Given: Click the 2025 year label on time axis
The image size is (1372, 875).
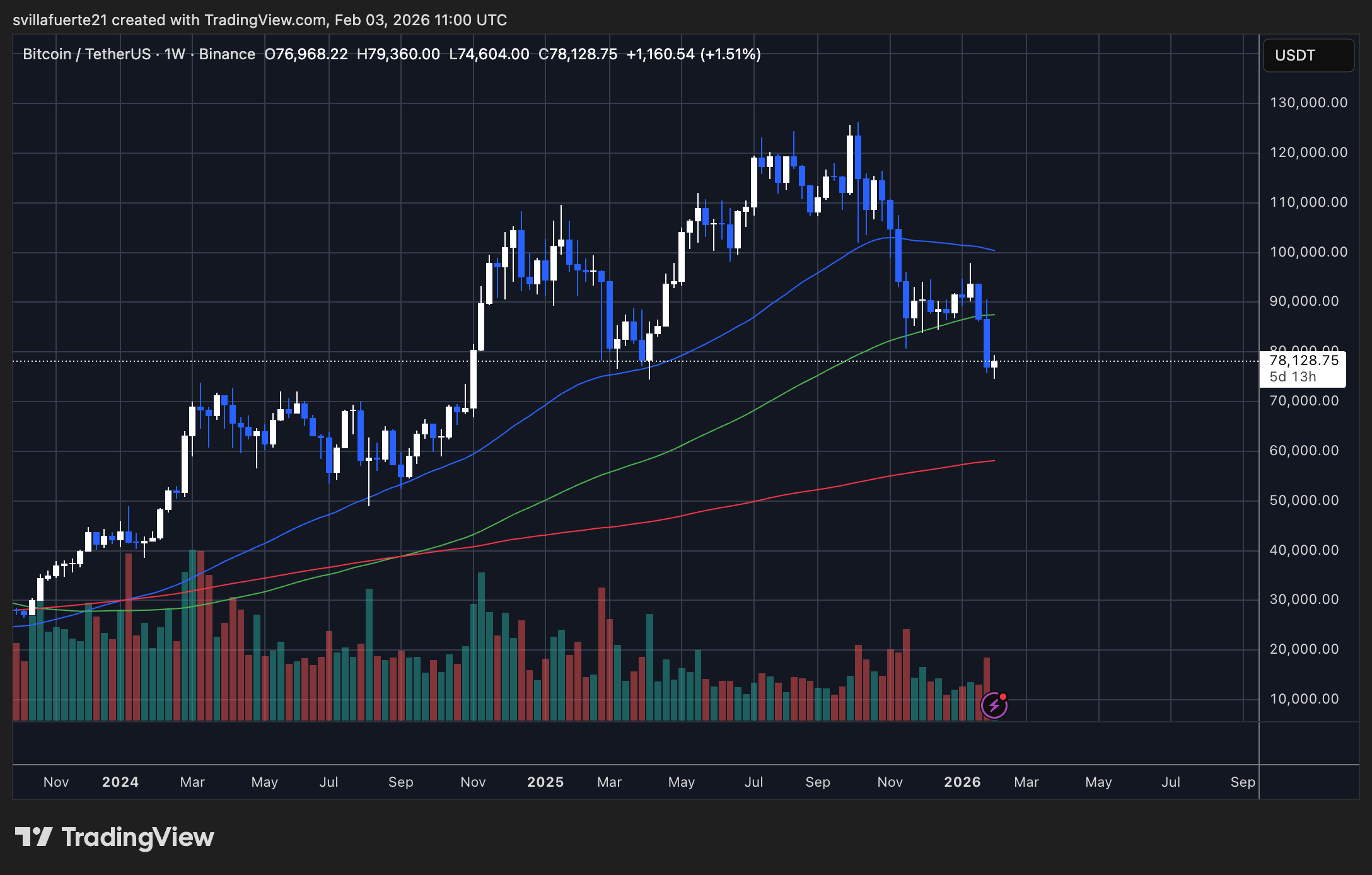Looking at the screenshot, I should (x=545, y=782).
